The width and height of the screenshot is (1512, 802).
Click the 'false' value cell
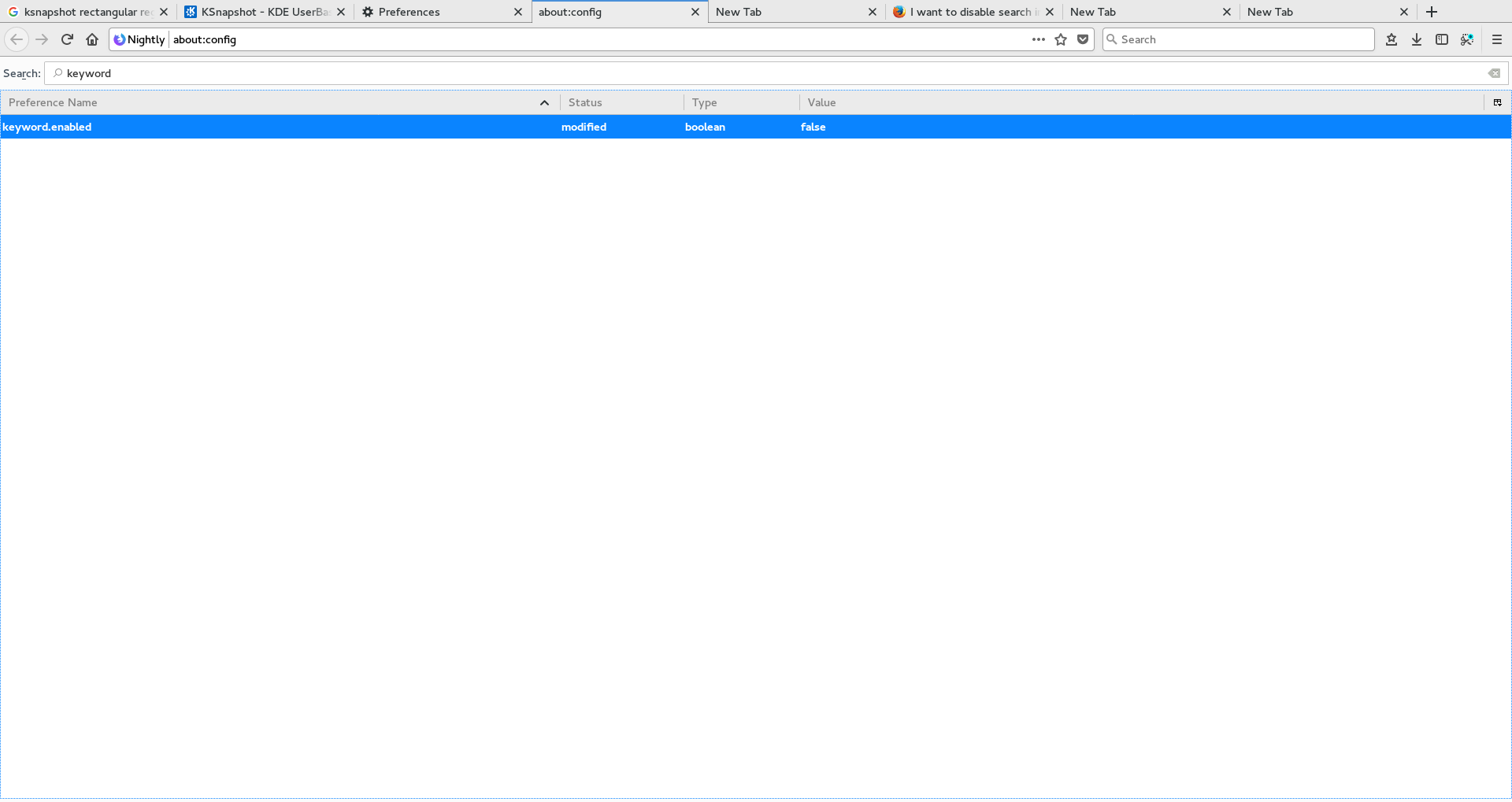813,127
